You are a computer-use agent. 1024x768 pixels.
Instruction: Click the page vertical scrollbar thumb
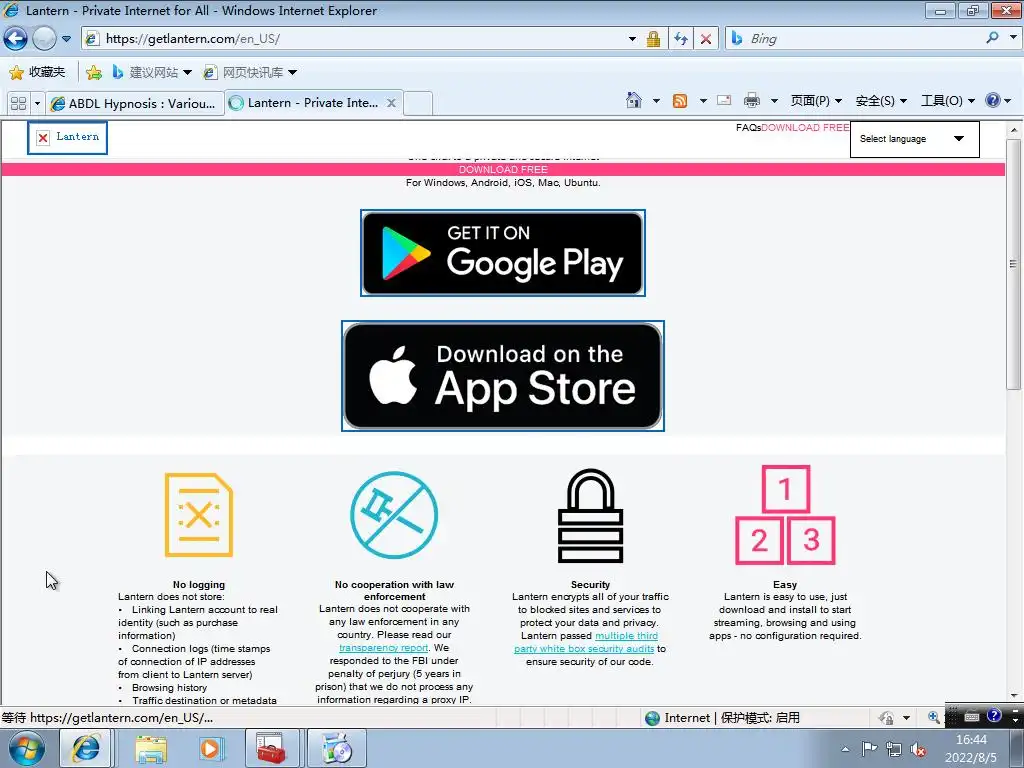1013,264
